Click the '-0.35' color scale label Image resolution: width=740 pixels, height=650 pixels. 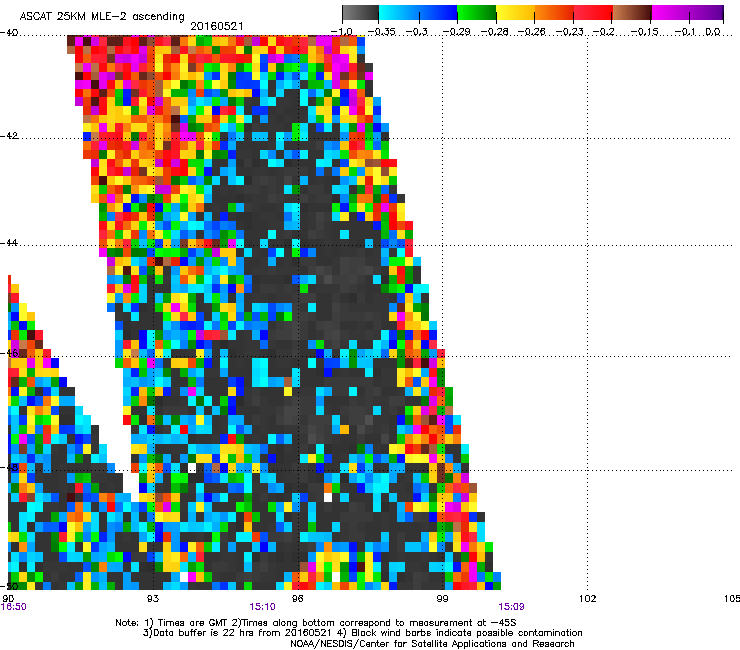click(x=380, y=32)
